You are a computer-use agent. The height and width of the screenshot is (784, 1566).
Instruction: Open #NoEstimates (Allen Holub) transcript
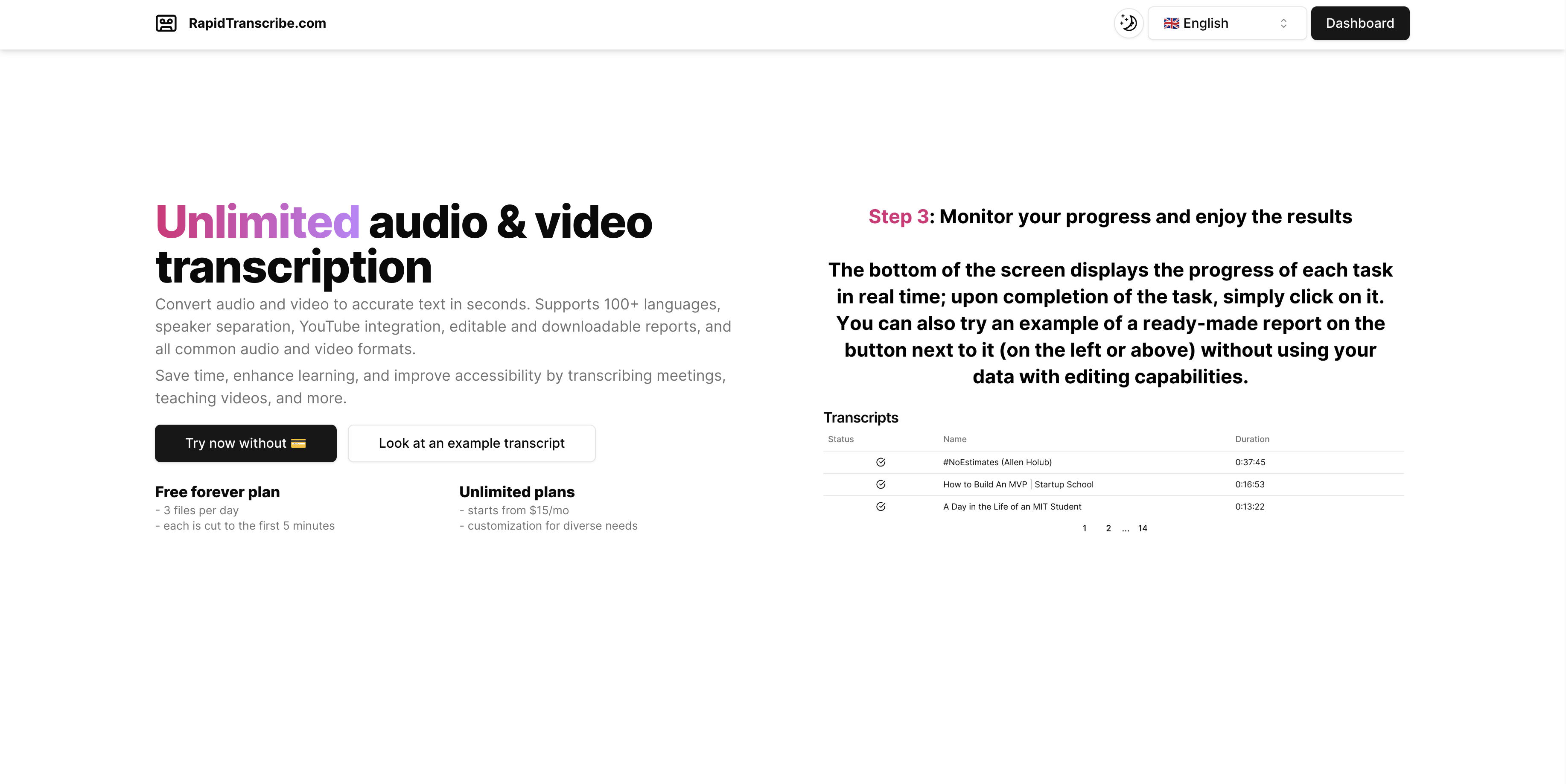pos(997,462)
